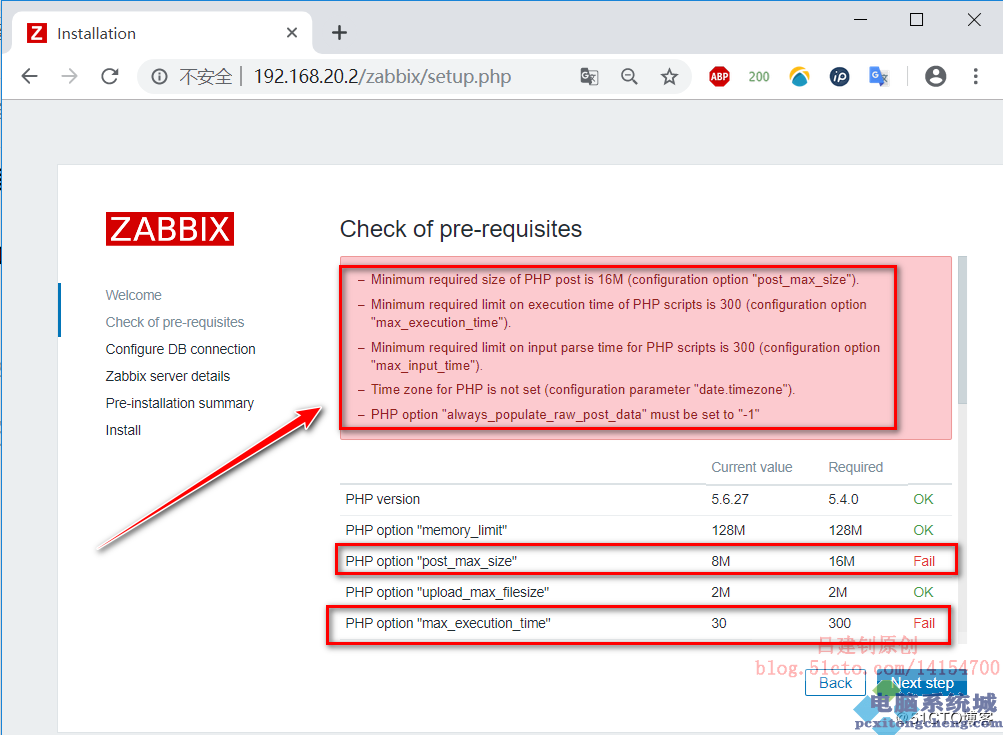
Task: Select the Install step in sidebar
Action: point(123,430)
